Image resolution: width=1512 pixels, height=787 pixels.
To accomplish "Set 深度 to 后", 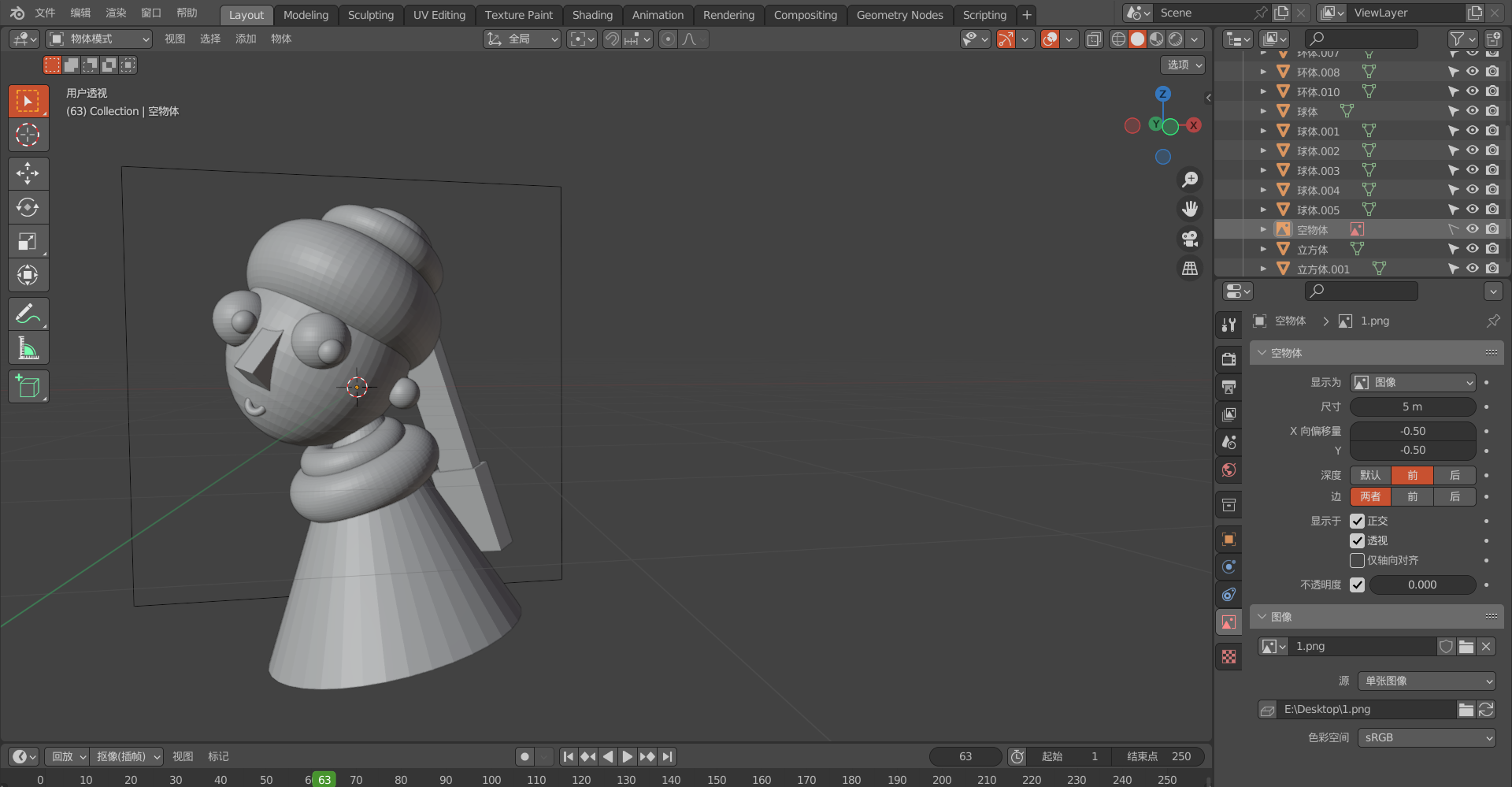I will (1455, 475).
